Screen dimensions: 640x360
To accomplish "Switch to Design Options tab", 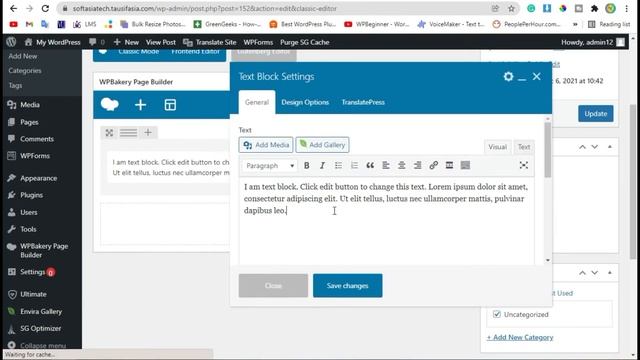I will 305,102.
